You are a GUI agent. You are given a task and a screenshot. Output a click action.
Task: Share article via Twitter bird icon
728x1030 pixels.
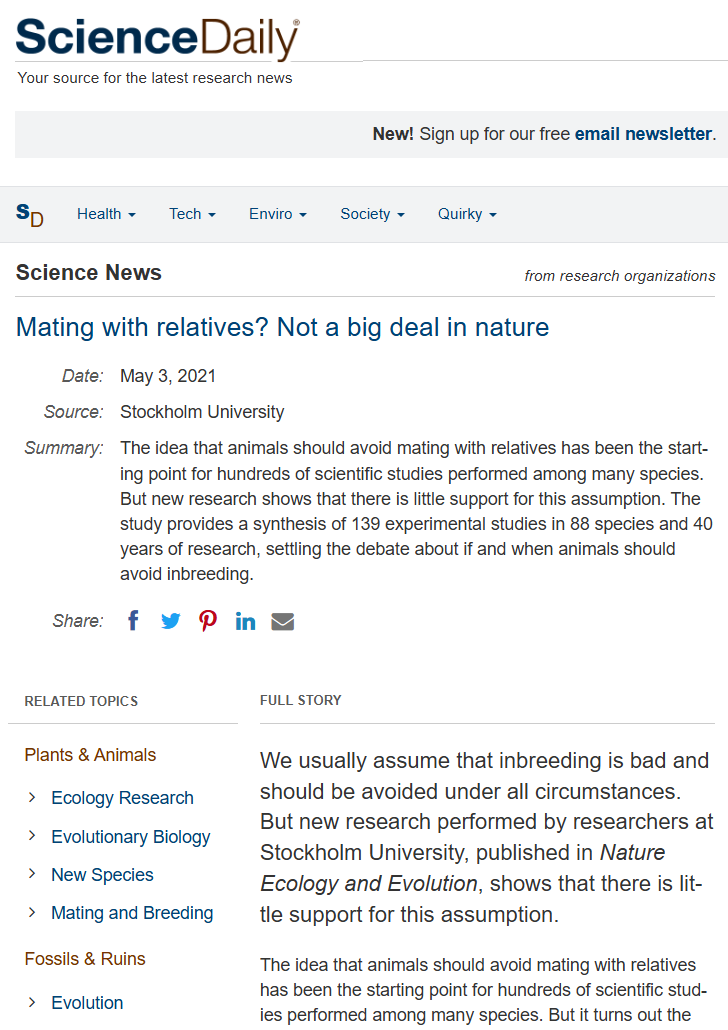[171, 621]
